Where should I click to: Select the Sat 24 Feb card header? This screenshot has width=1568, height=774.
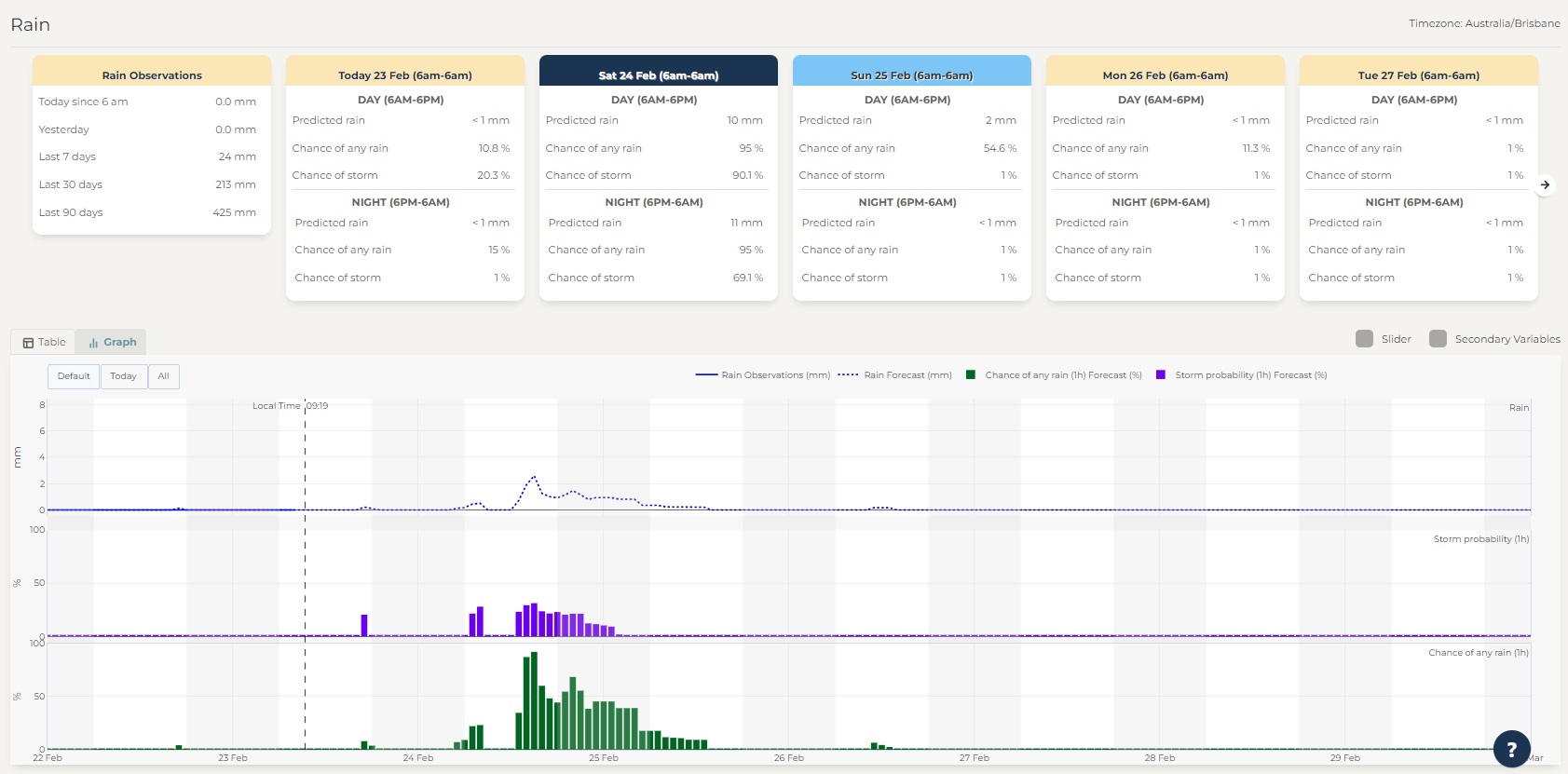click(659, 71)
